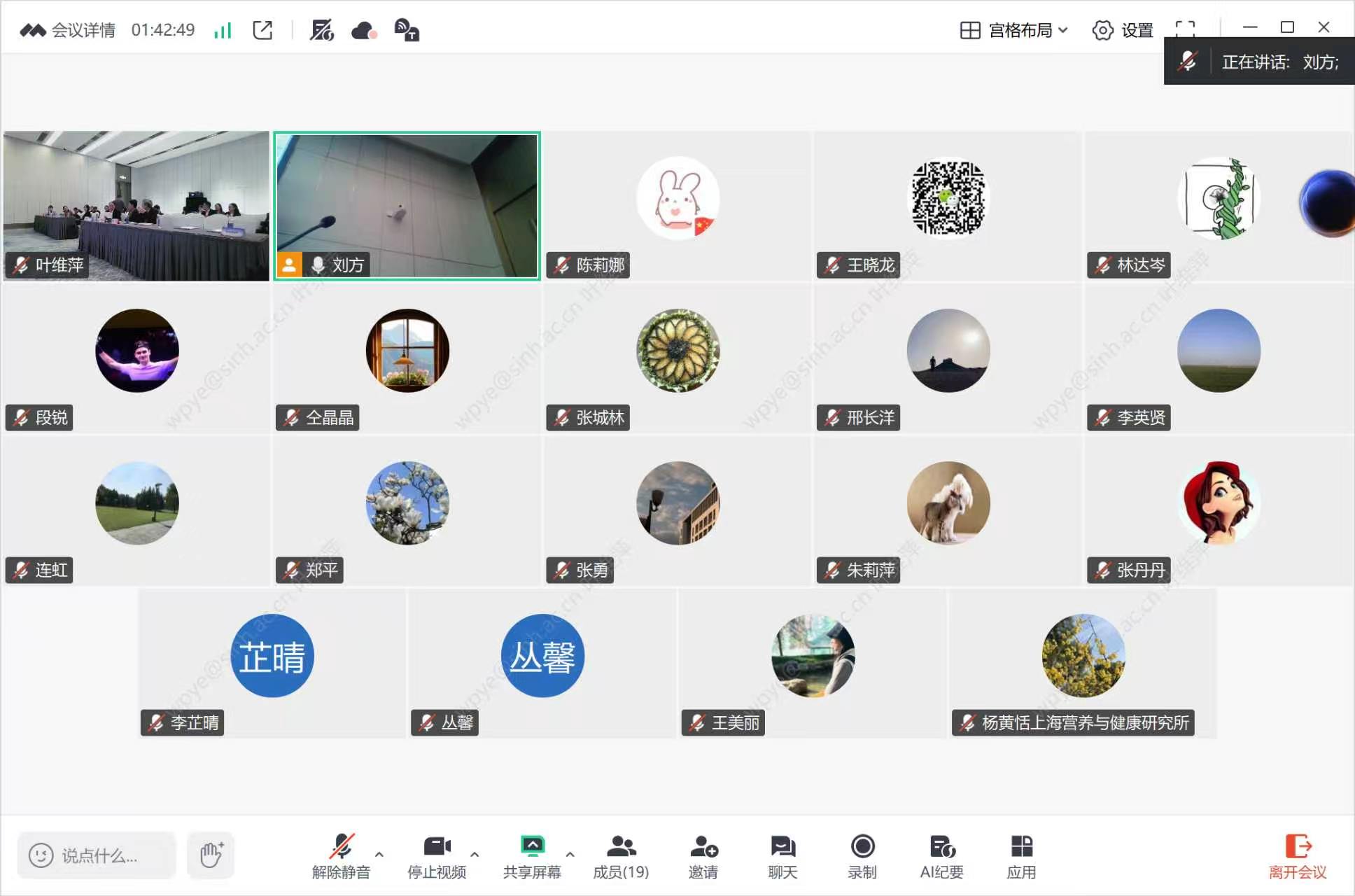1355x896 pixels.
Task: Click the 正在讲话 speaker indicator
Action: (1259, 62)
